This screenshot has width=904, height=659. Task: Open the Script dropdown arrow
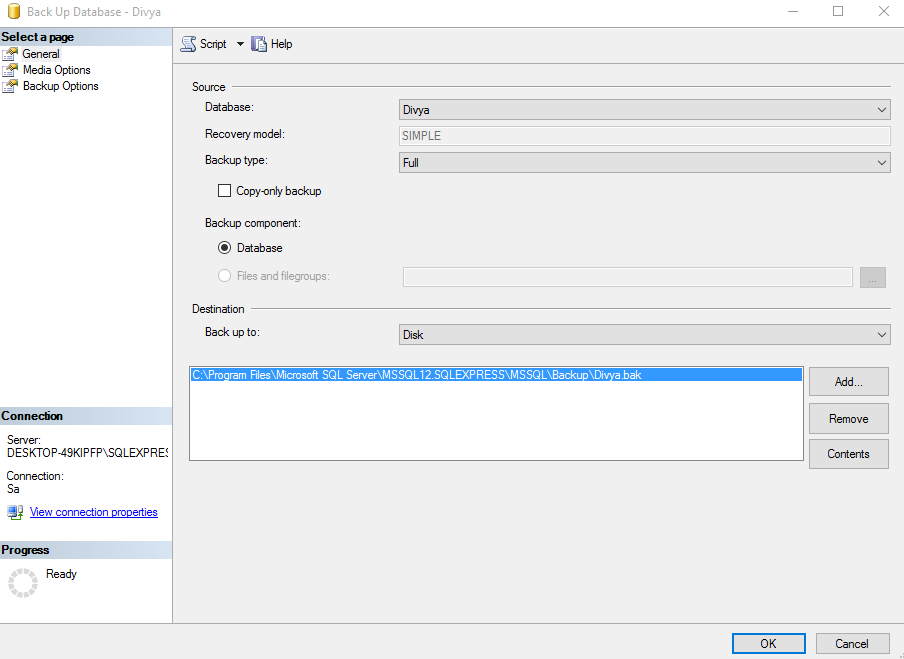click(x=240, y=44)
